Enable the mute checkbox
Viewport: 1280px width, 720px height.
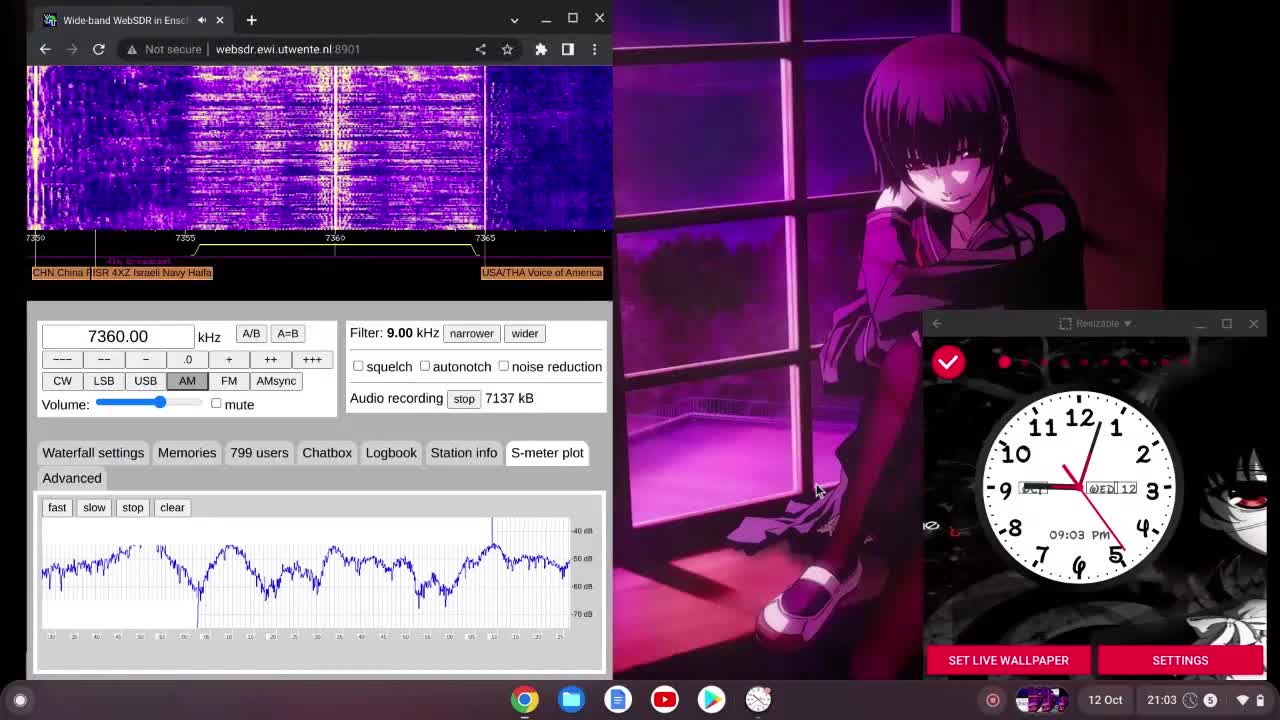216,403
